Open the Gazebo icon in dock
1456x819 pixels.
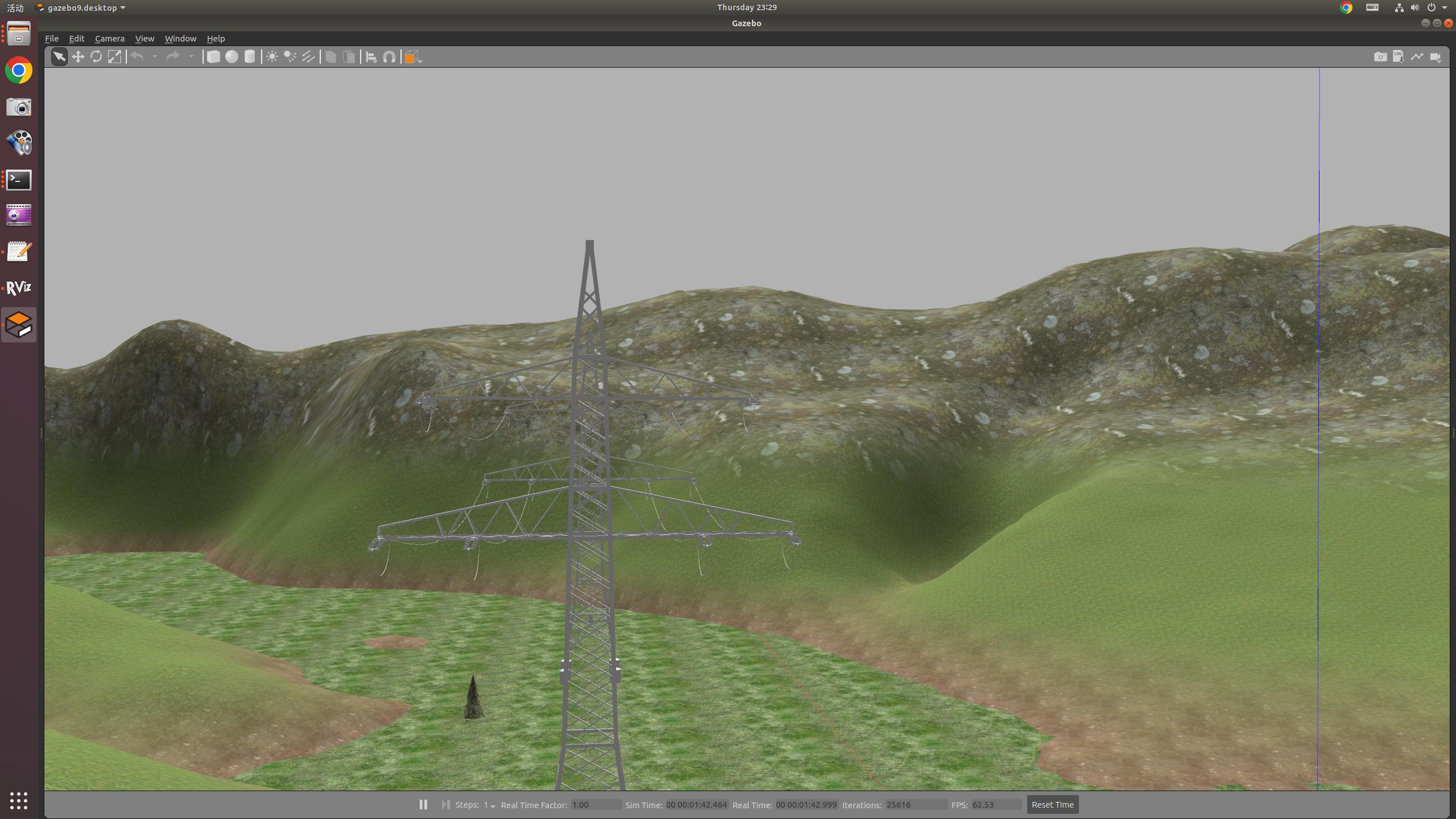pos(19,325)
